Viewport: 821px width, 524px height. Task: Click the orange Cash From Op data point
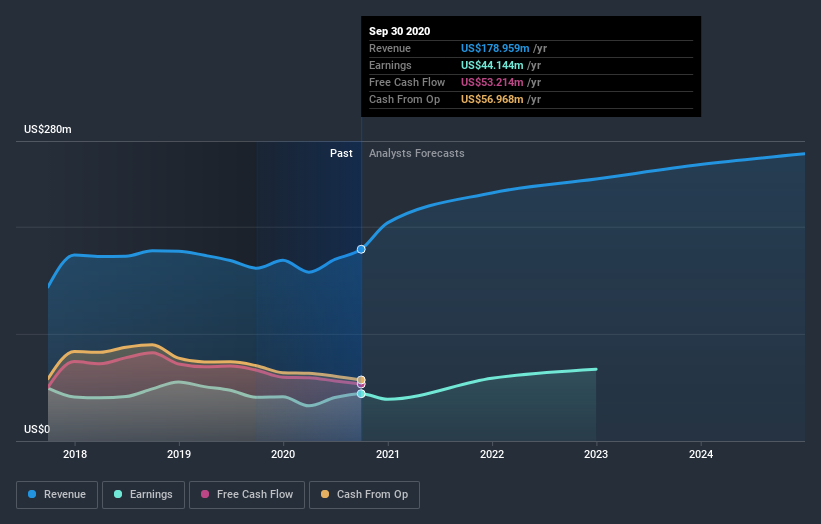click(361, 380)
